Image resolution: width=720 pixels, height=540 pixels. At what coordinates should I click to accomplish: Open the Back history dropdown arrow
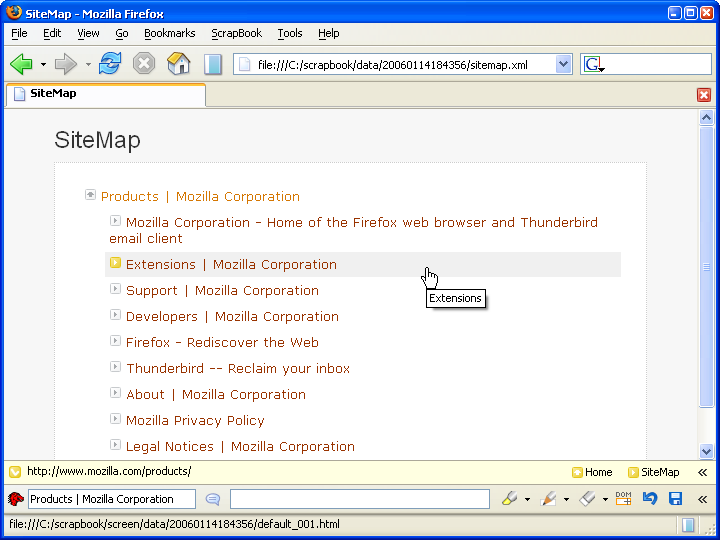coord(43,64)
